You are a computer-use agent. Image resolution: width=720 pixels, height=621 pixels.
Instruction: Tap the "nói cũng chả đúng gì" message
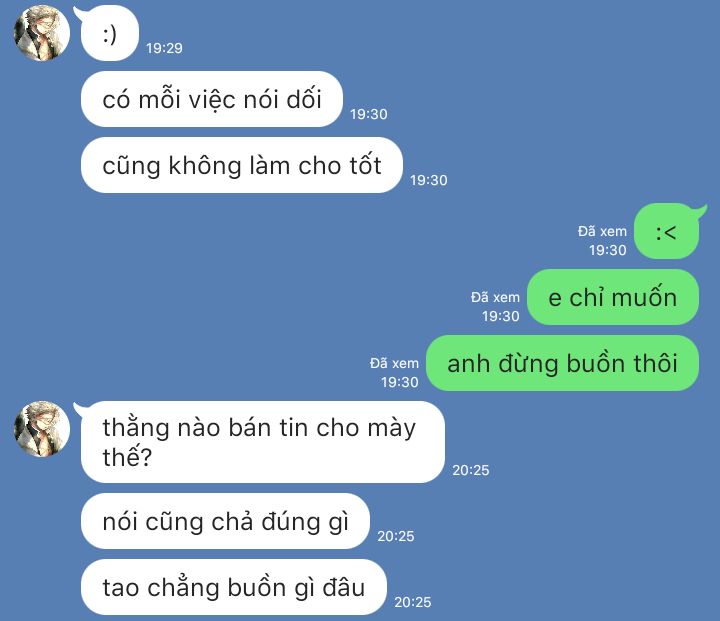click(225, 521)
